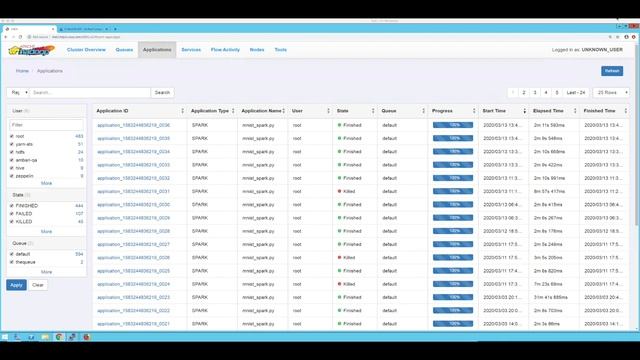Toggle the hive user checkbox
This screenshot has width=640, height=360.
(11, 168)
